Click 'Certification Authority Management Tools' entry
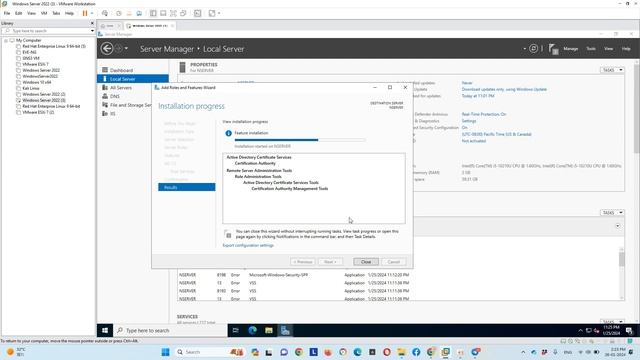The image size is (640, 360). click(x=290, y=189)
